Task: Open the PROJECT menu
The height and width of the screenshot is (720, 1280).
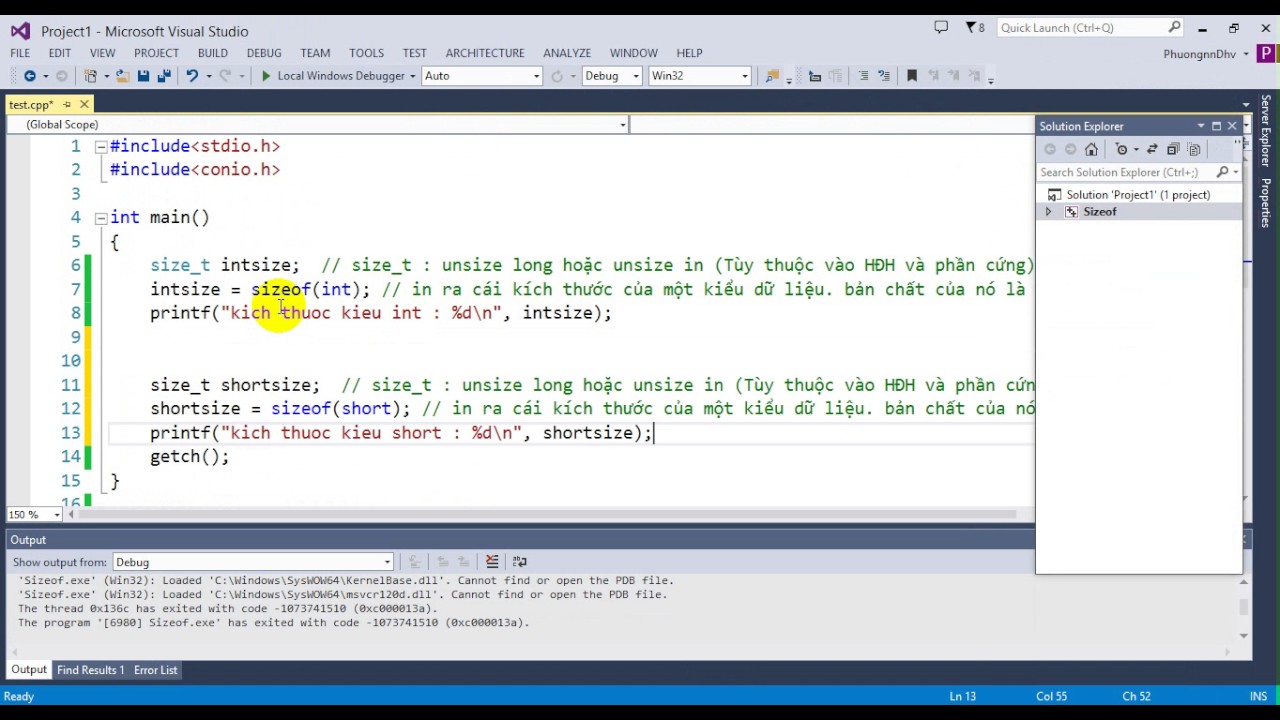Action: [x=156, y=53]
